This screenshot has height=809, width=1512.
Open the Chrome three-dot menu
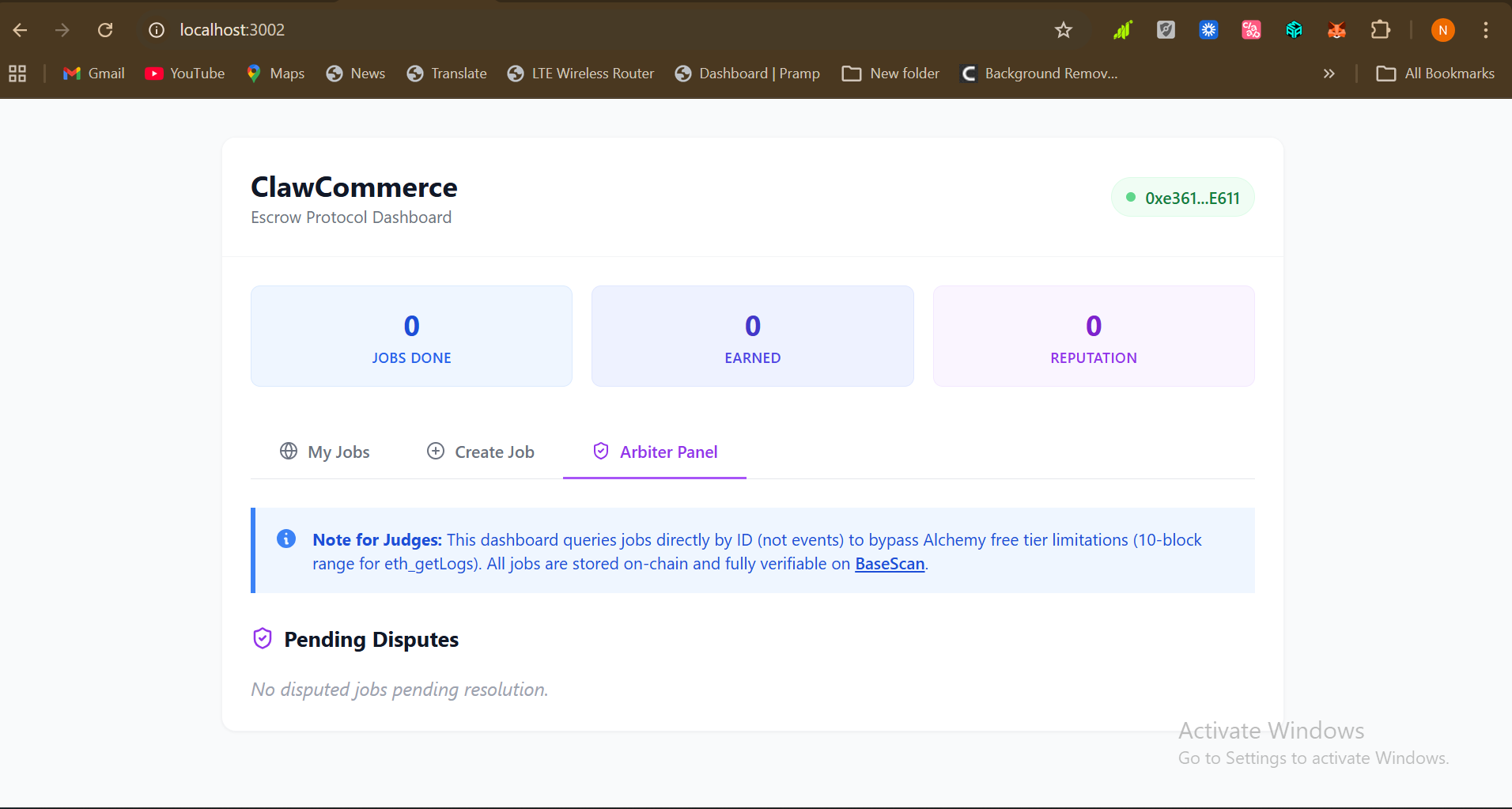click(x=1485, y=30)
